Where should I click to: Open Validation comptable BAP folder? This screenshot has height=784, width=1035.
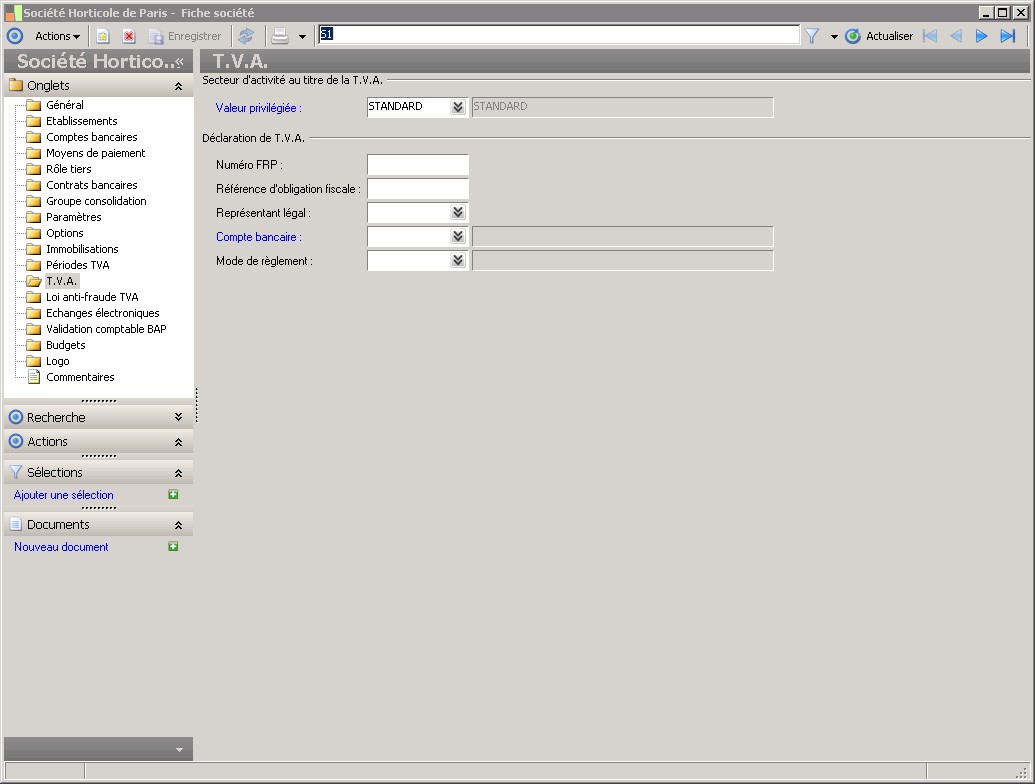pyautogui.click(x=106, y=329)
